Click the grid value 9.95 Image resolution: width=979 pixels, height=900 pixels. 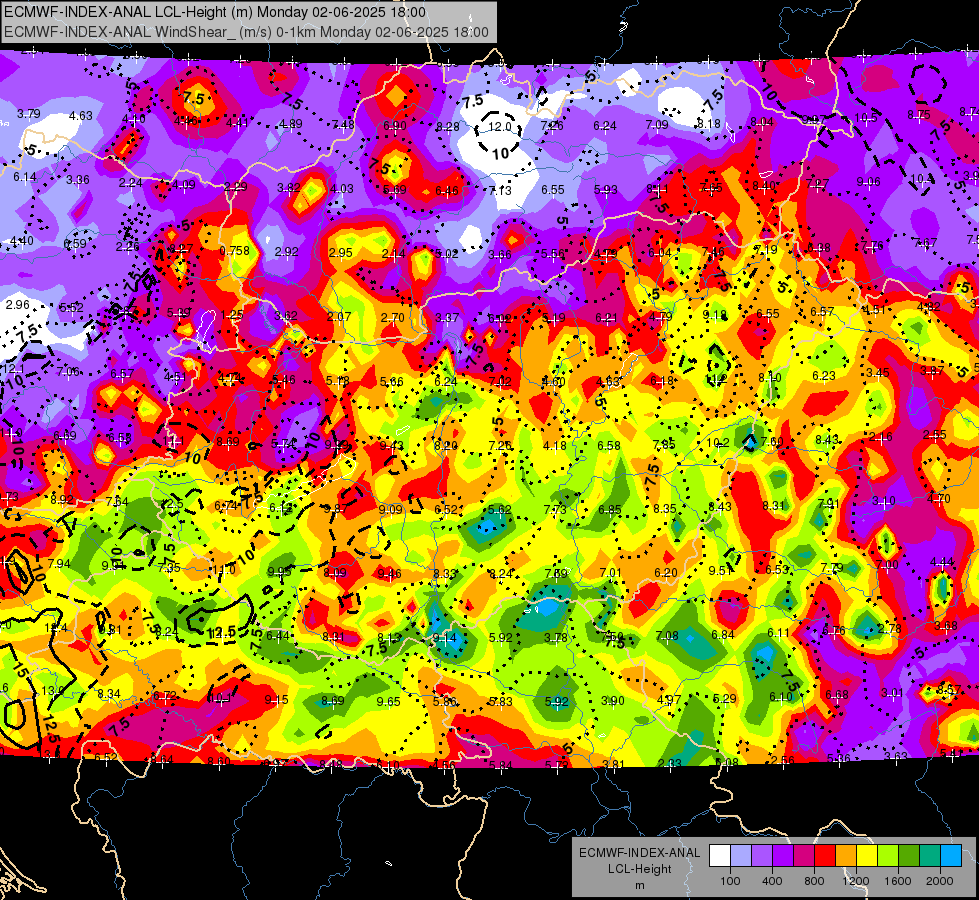point(279,571)
